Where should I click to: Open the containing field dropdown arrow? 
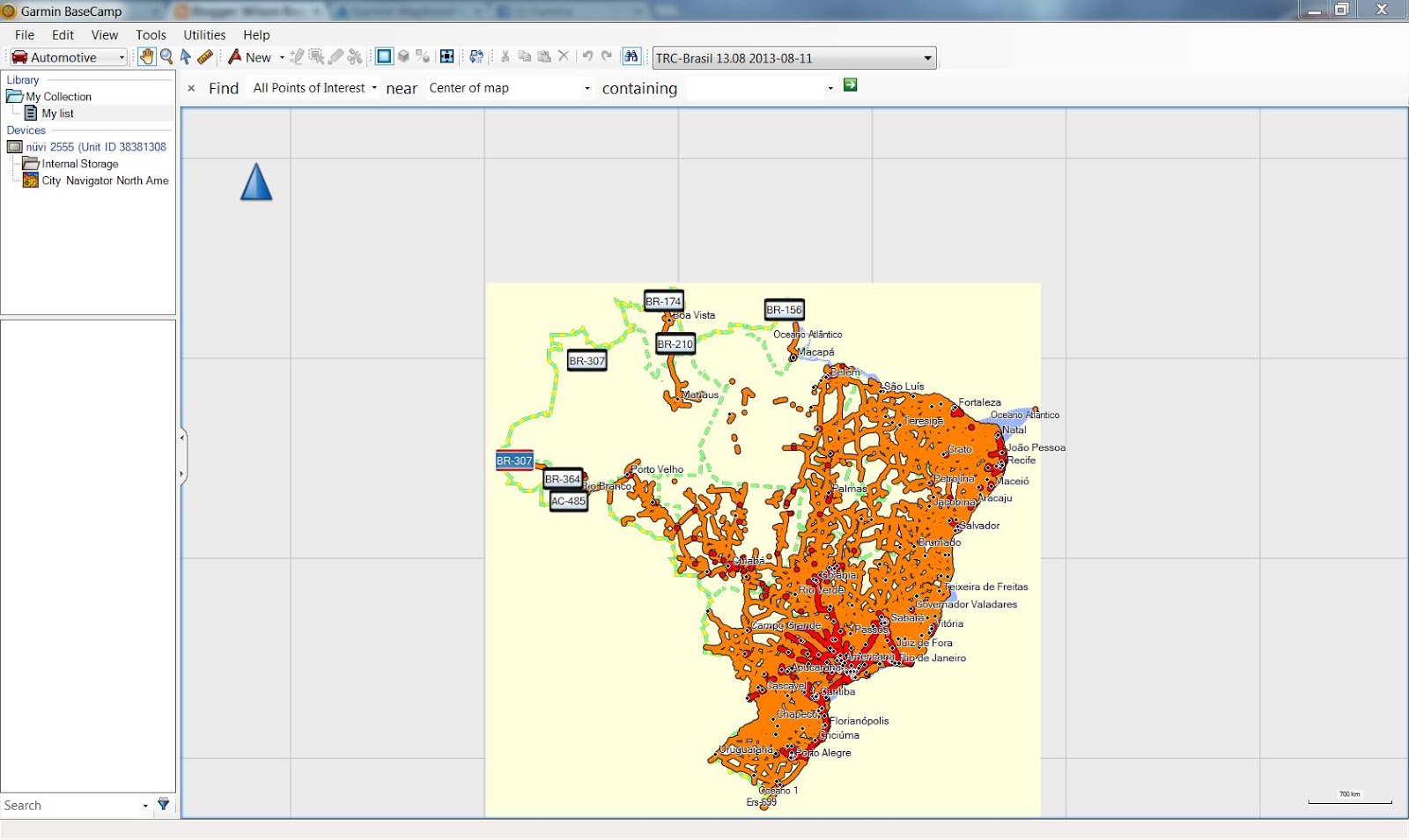tap(830, 88)
